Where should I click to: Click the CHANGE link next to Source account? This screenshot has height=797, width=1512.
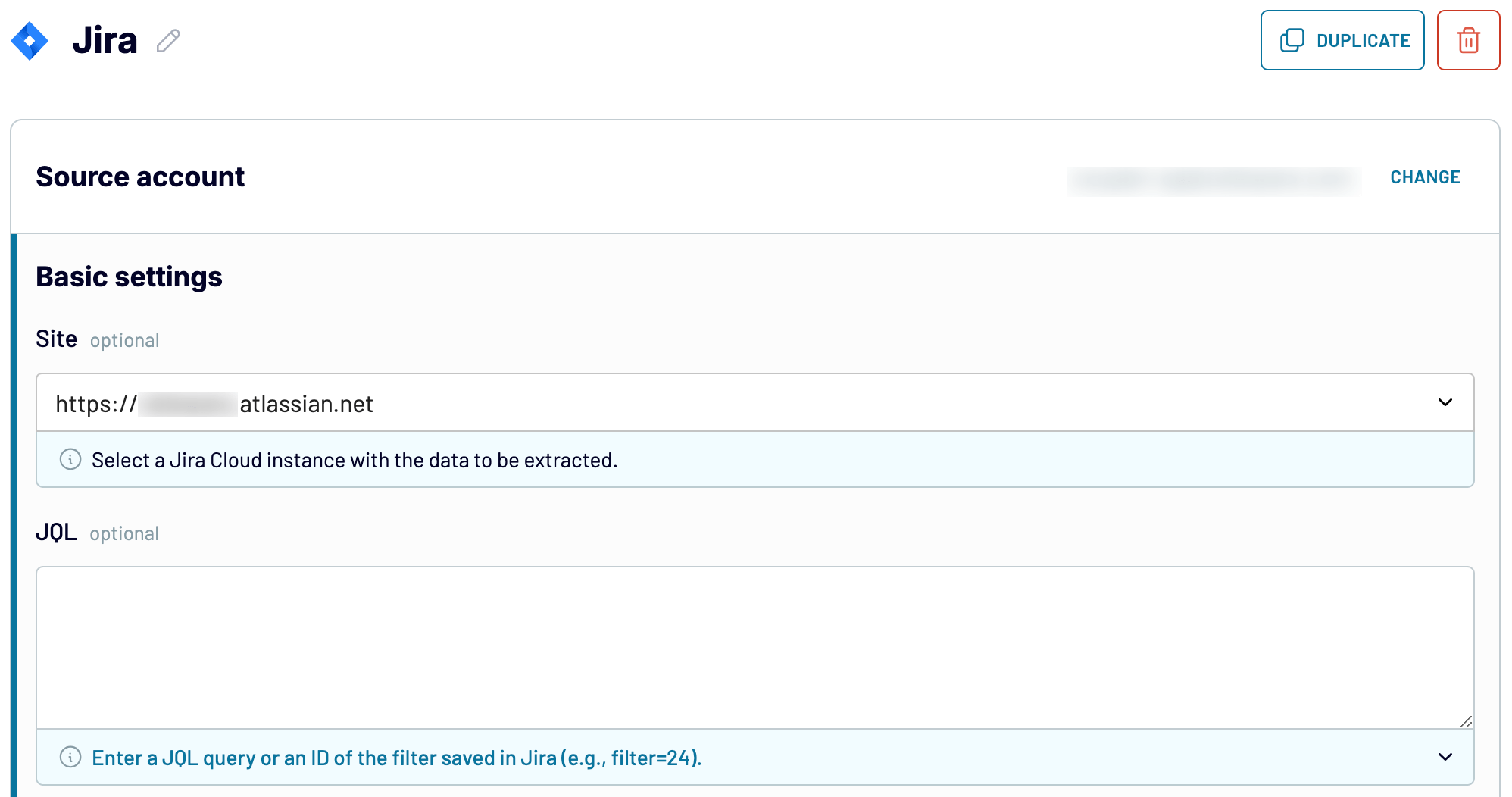[1425, 177]
